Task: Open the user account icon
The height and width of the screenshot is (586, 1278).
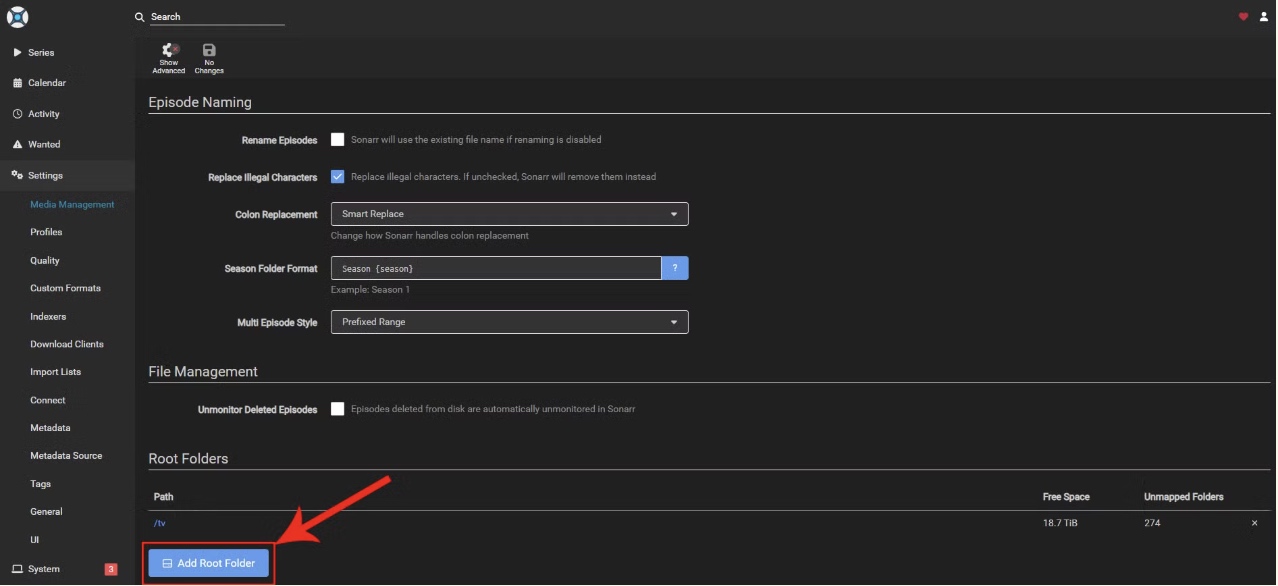Action: coord(1263,16)
